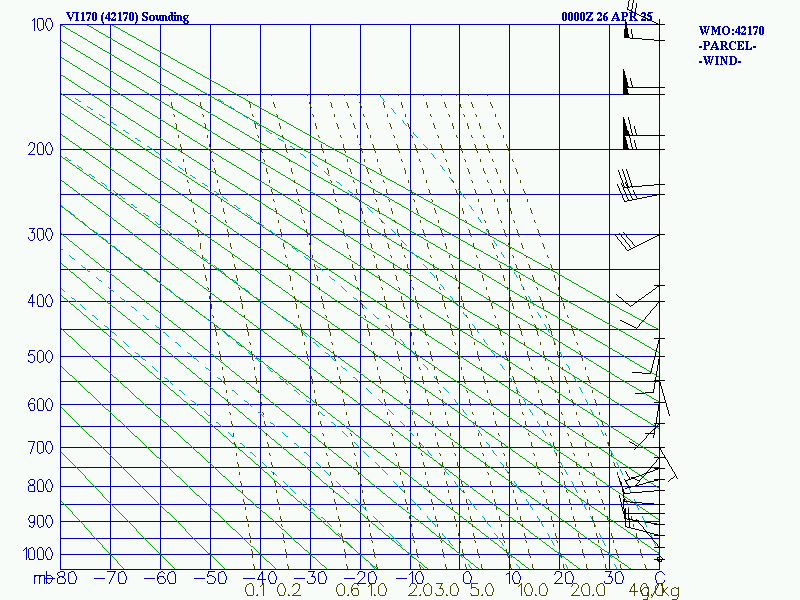Click the surface station circle below the wind barbs
This screenshot has height=600, width=800.
coord(659,559)
